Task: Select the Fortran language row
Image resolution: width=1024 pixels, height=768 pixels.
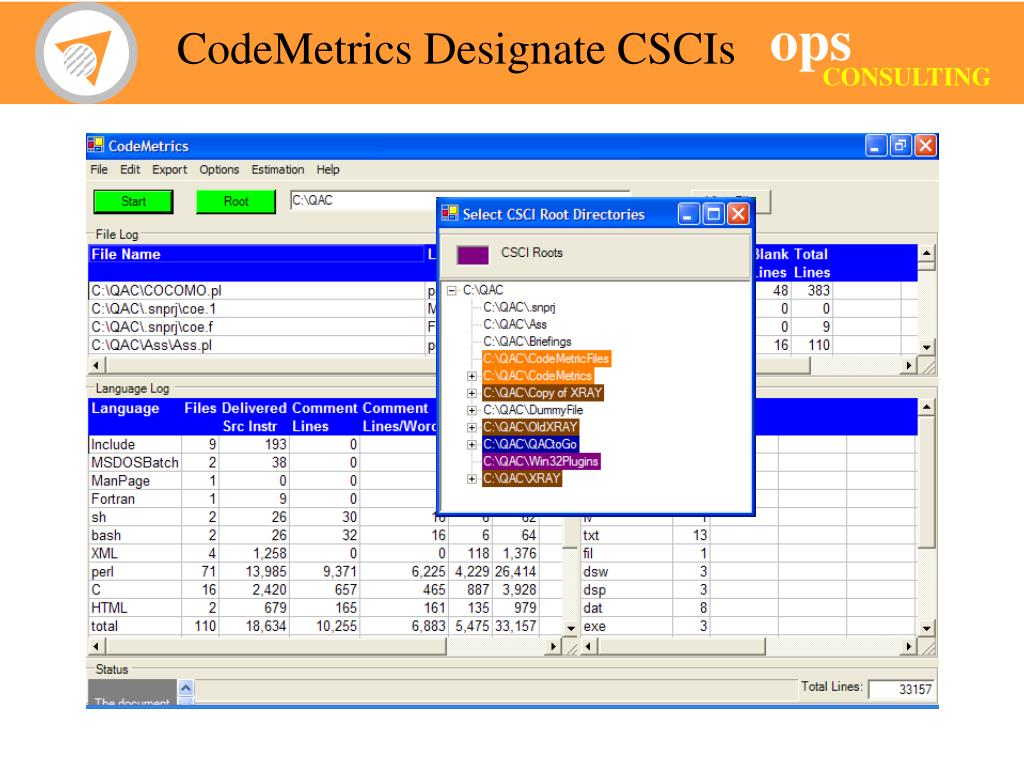Action: coord(264,500)
